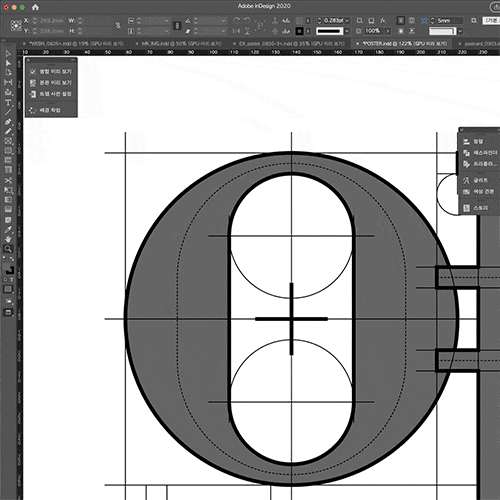Select the Eyedropper tool
The image size is (500, 500).
(8, 229)
